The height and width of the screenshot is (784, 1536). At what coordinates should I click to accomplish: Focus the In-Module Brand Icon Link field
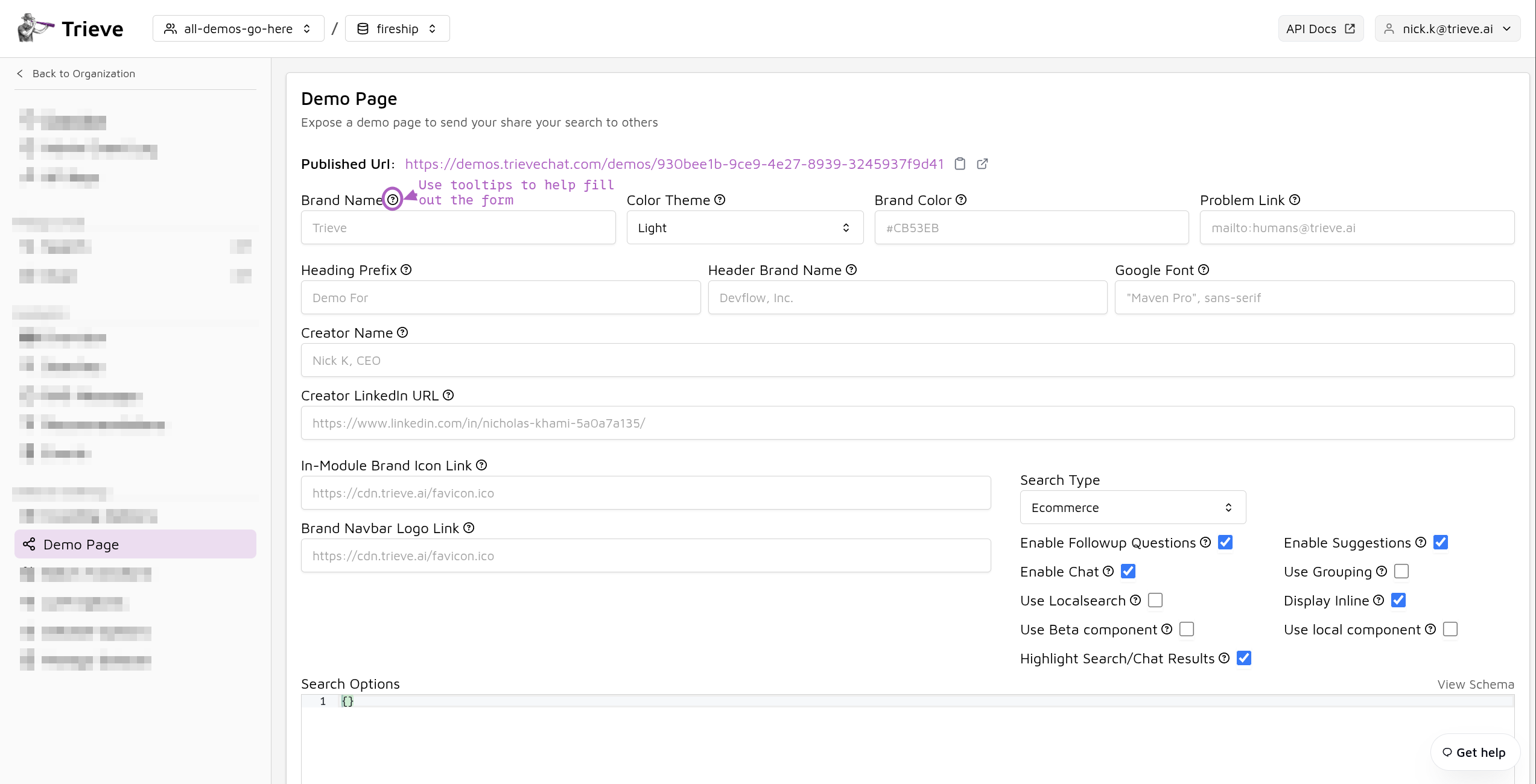[x=646, y=493]
